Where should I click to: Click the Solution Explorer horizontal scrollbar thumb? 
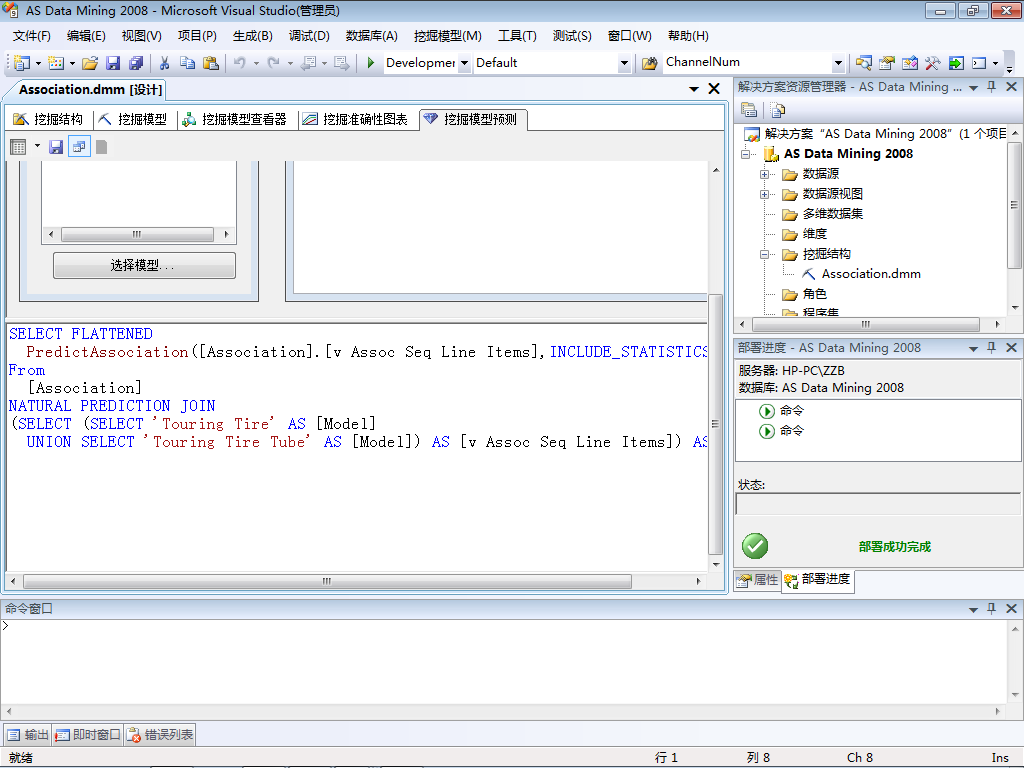click(x=866, y=325)
